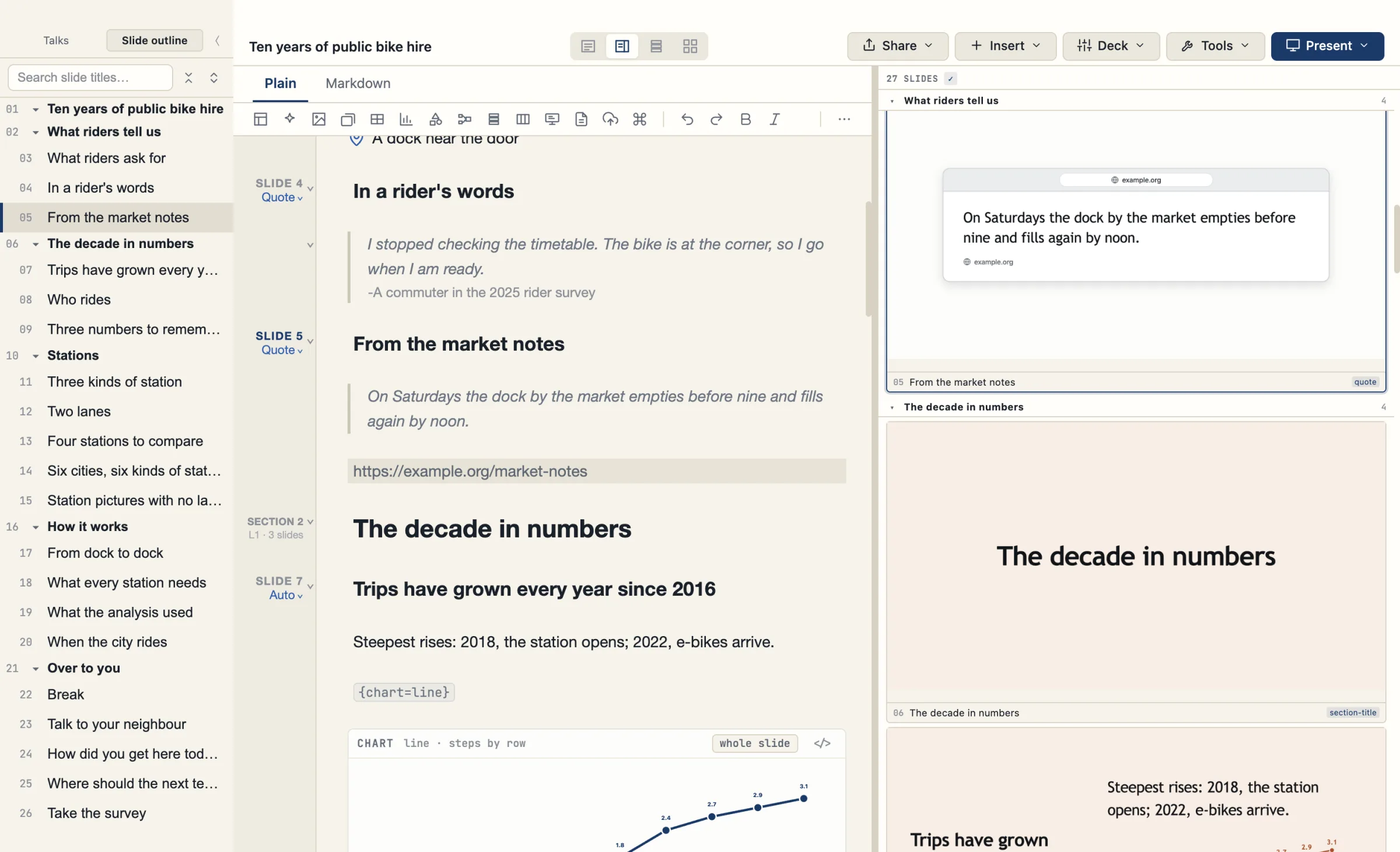Screen dimensions: 1400x852
Task: Insert a table using the grid icon
Action: click(x=377, y=119)
